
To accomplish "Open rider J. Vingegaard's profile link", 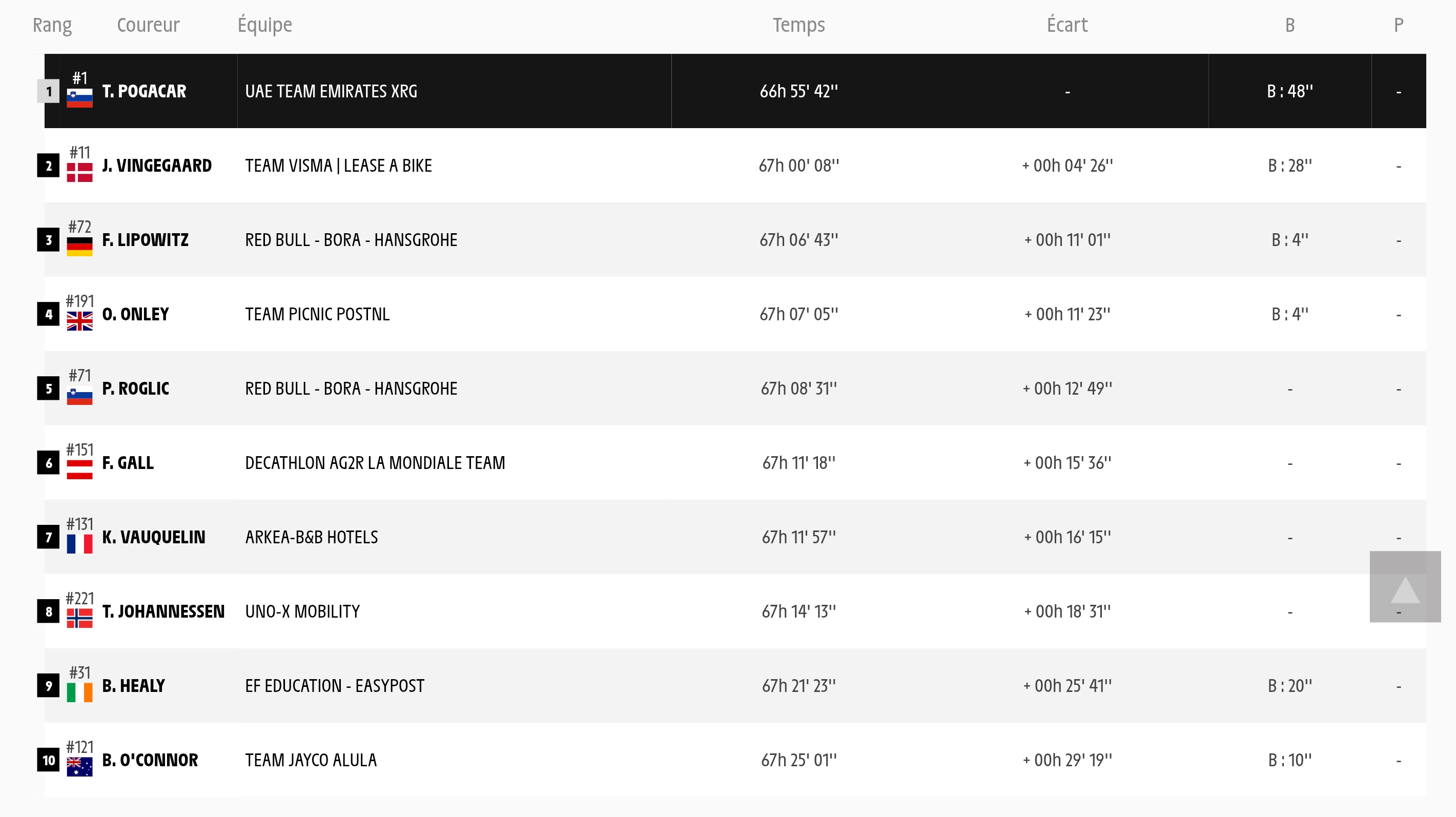I will 157,166.
